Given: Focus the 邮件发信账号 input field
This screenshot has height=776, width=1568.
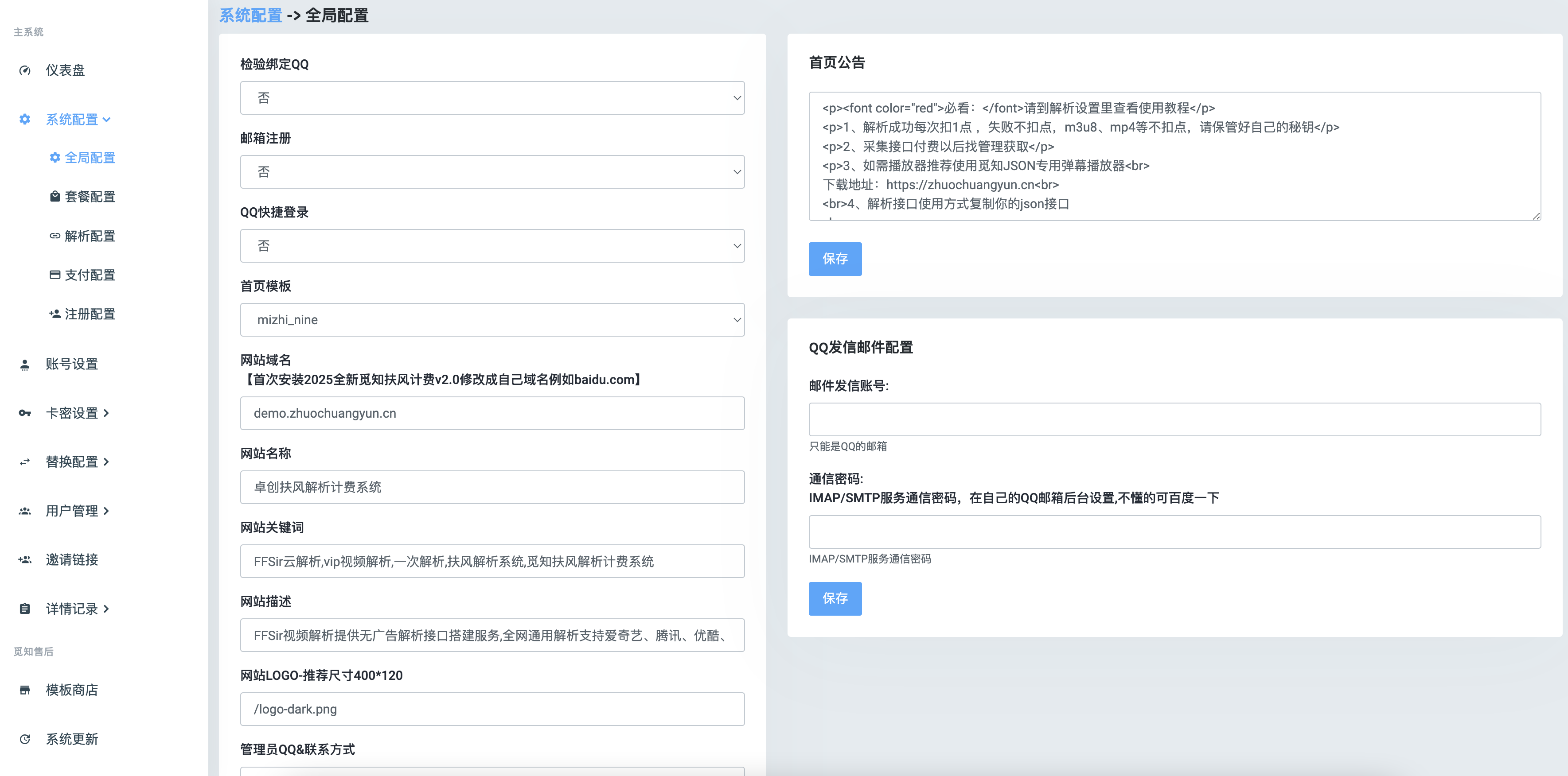Looking at the screenshot, I should pos(1174,419).
